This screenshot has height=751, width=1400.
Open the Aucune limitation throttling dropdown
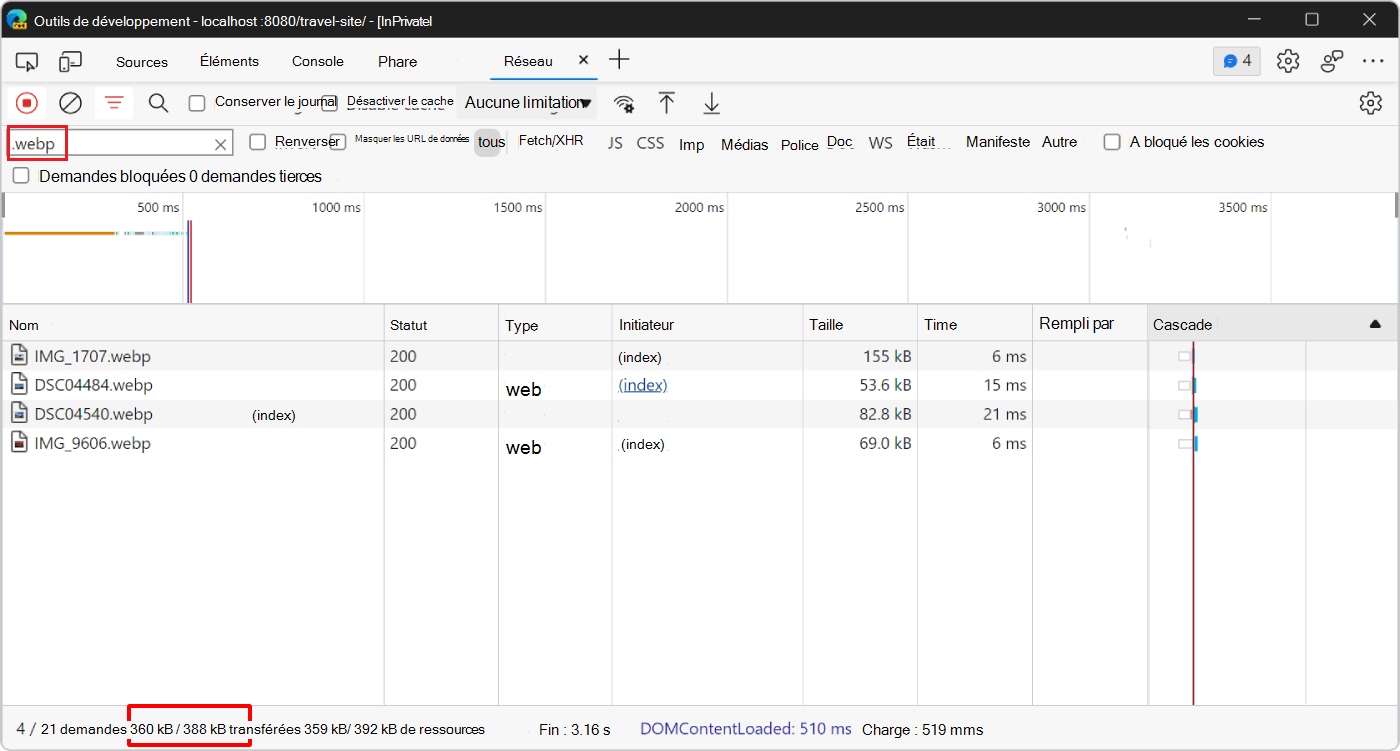click(528, 103)
